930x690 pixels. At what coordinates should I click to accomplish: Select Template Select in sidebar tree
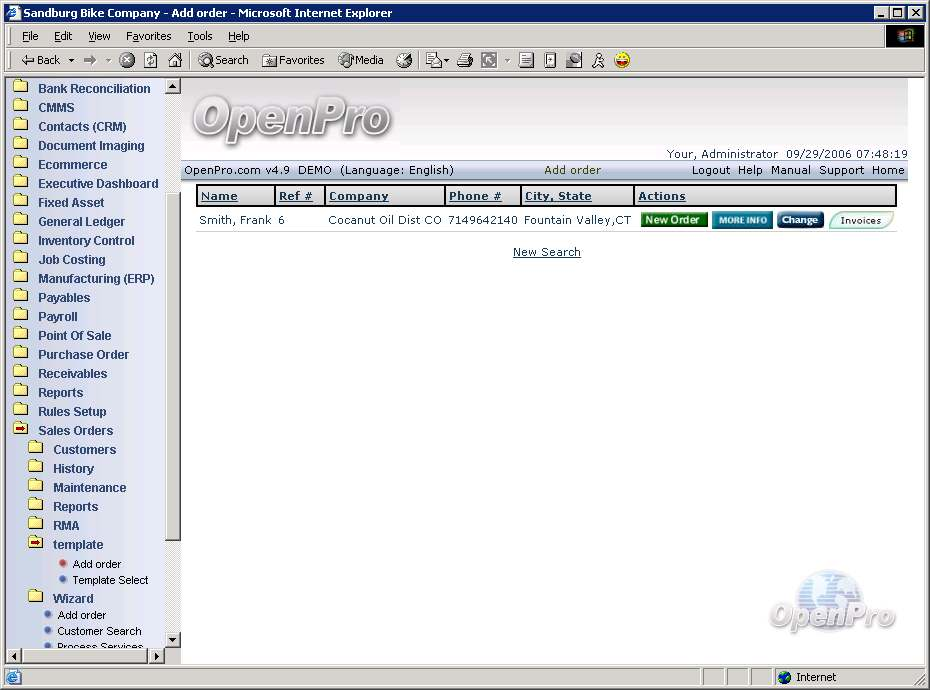click(x=110, y=580)
